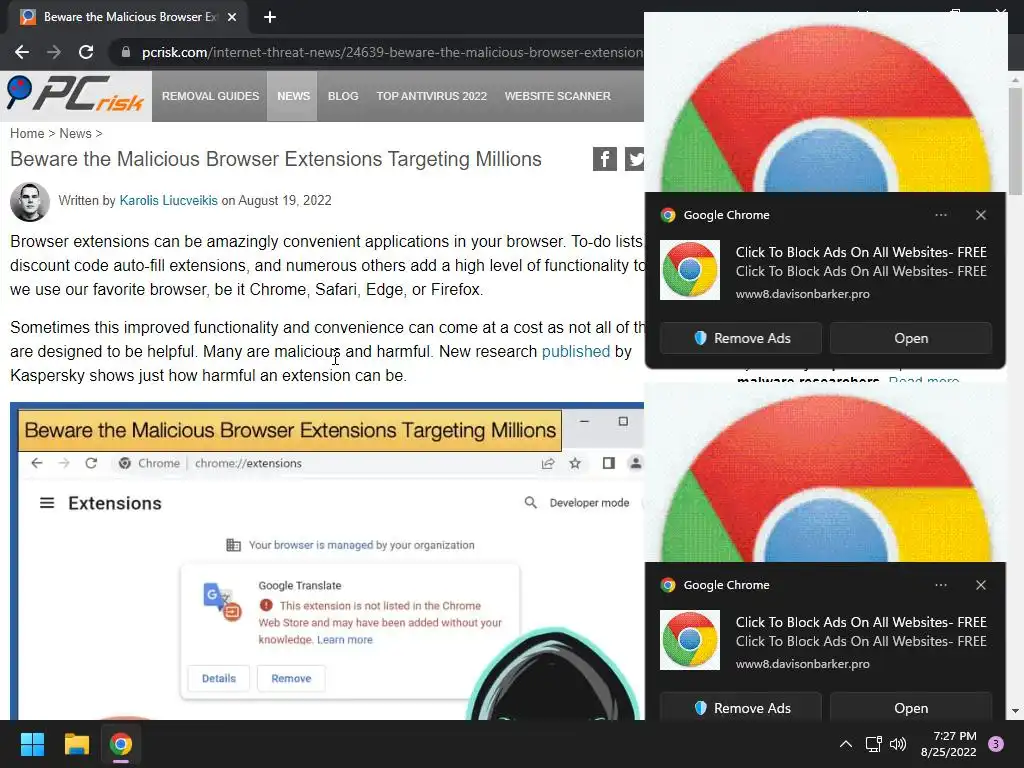Screen dimensions: 1024x768
Task: Click the author's avatar photo
Action: coord(30,202)
